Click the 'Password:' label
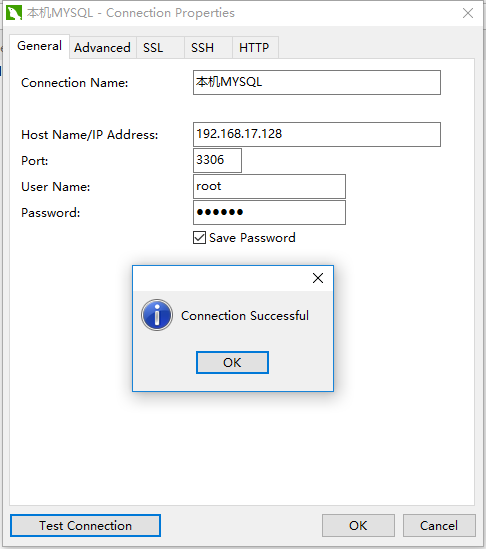 coord(51,213)
